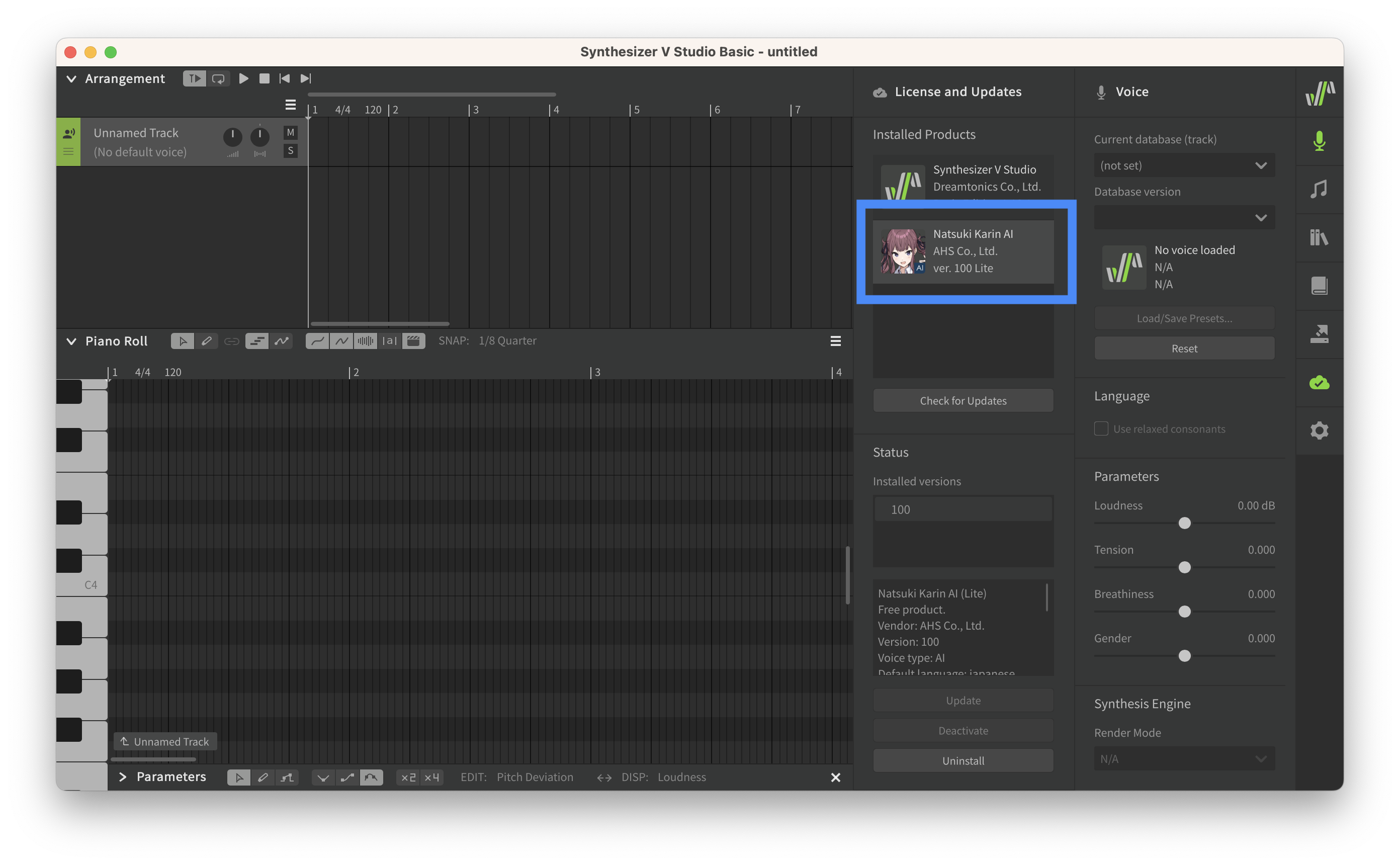Toggle x2 vertical zoom in Parameters panel
1400x865 pixels.
[408, 777]
